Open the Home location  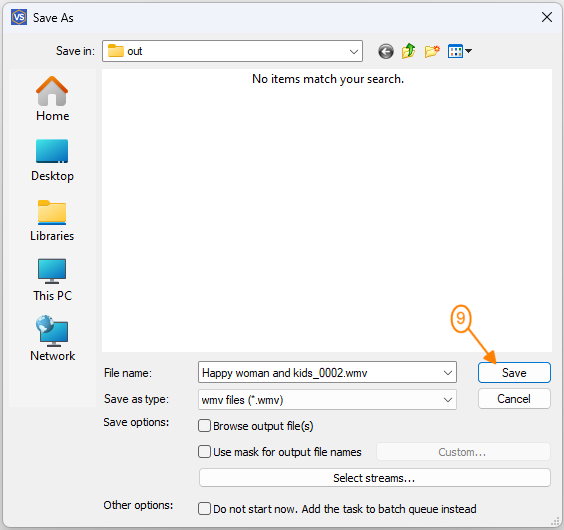52,99
